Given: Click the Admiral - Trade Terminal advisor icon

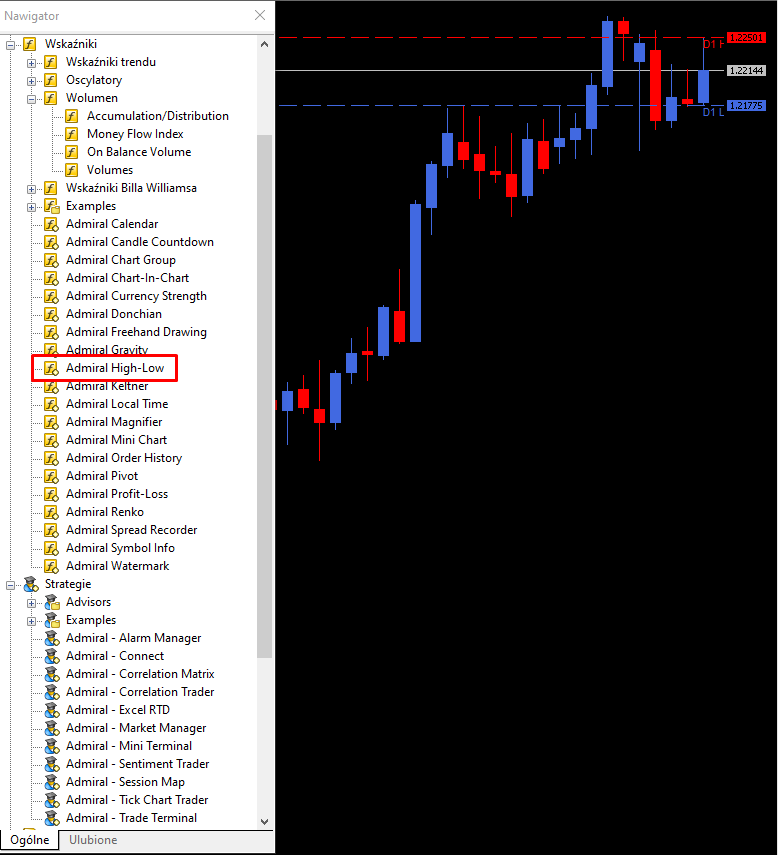Looking at the screenshot, I should coord(52,818).
